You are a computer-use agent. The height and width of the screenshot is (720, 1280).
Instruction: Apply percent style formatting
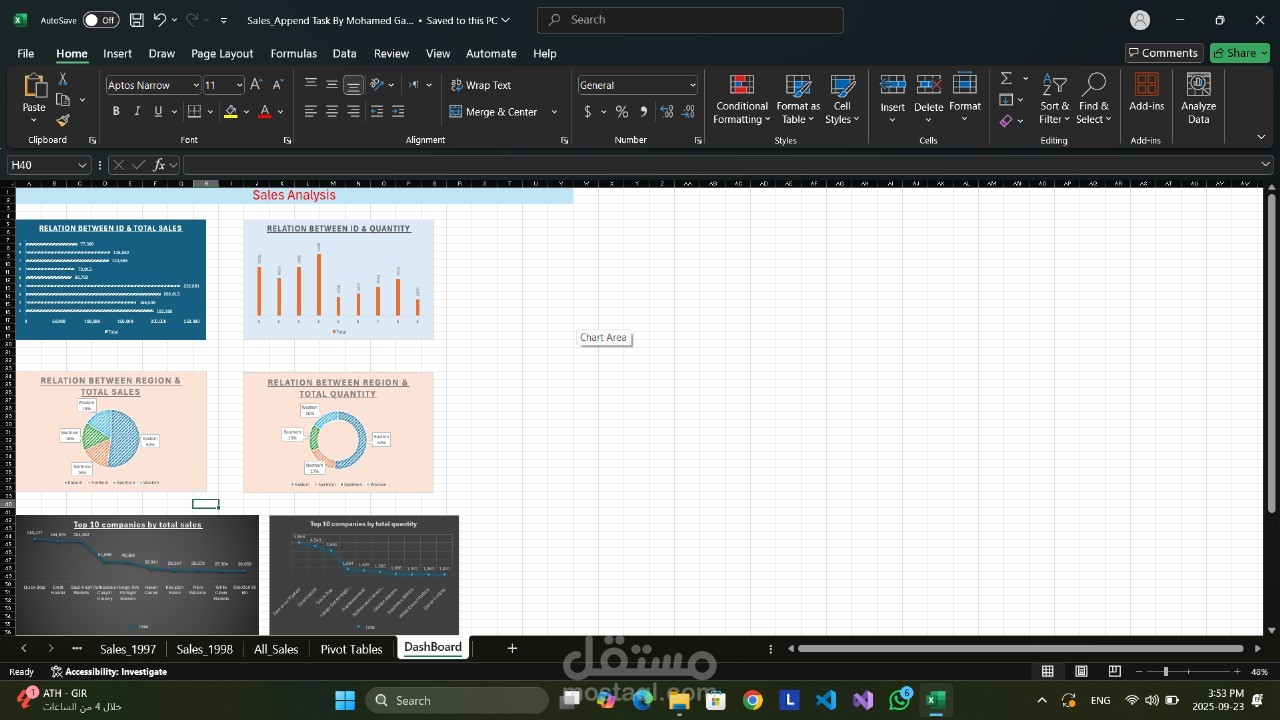[622, 112]
